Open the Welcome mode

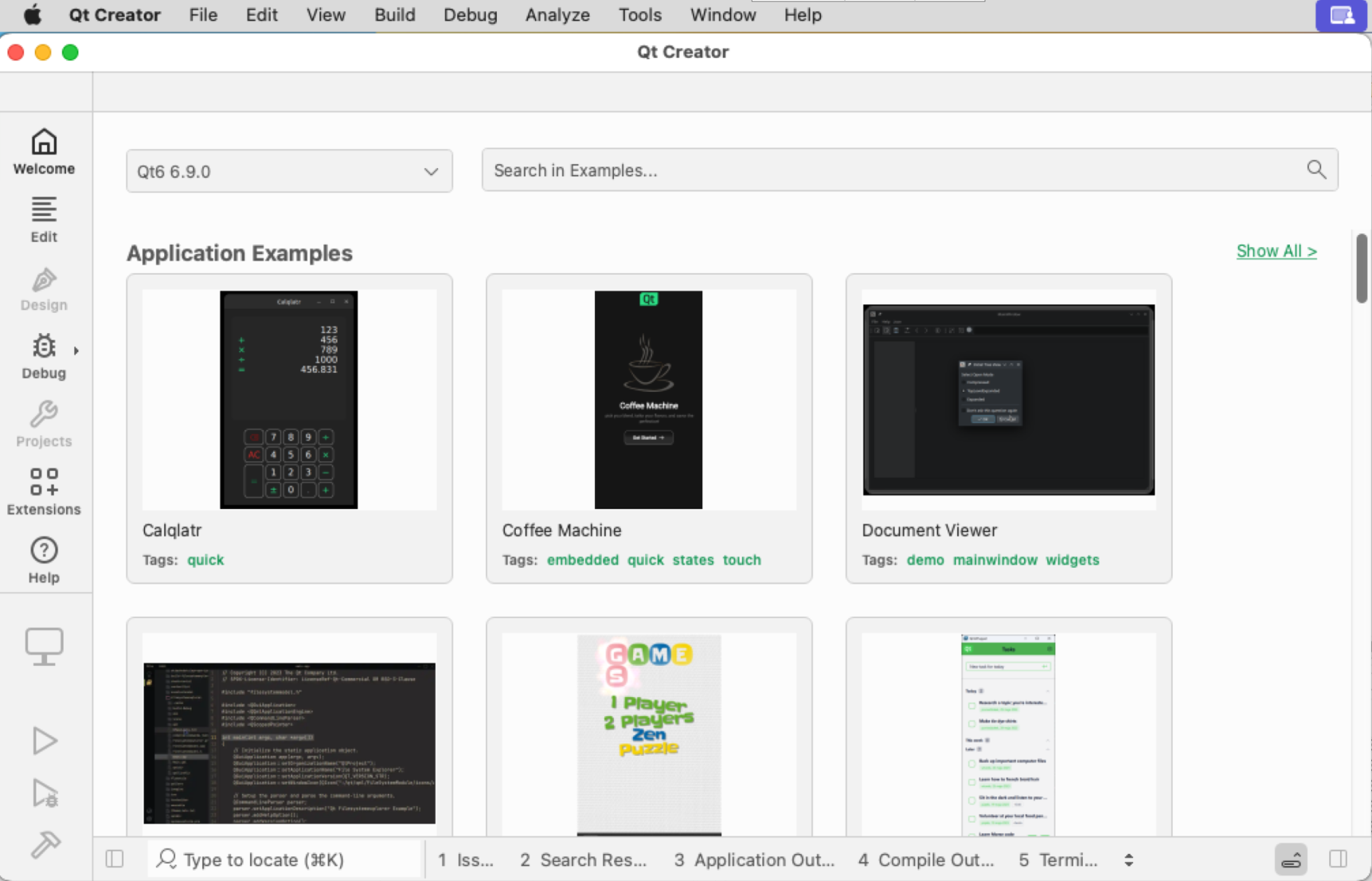click(44, 151)
